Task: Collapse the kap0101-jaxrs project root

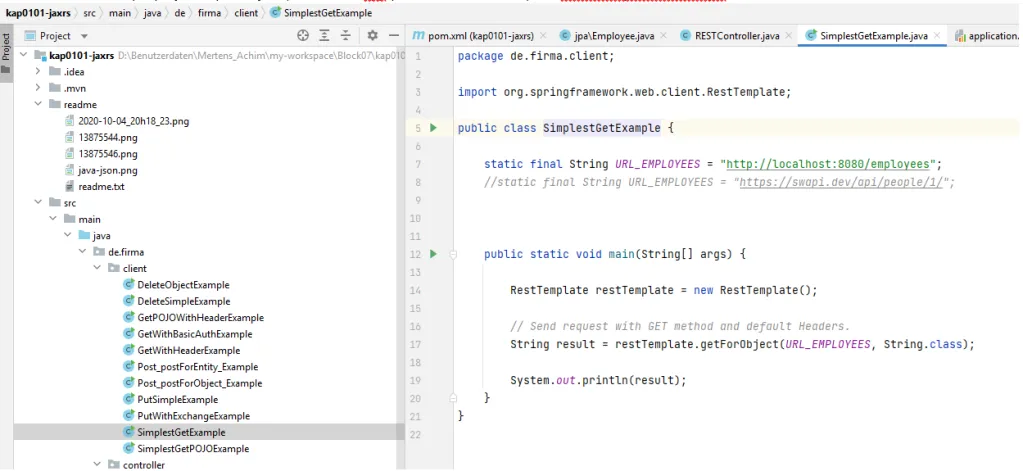Action: (x=24, y=55)
